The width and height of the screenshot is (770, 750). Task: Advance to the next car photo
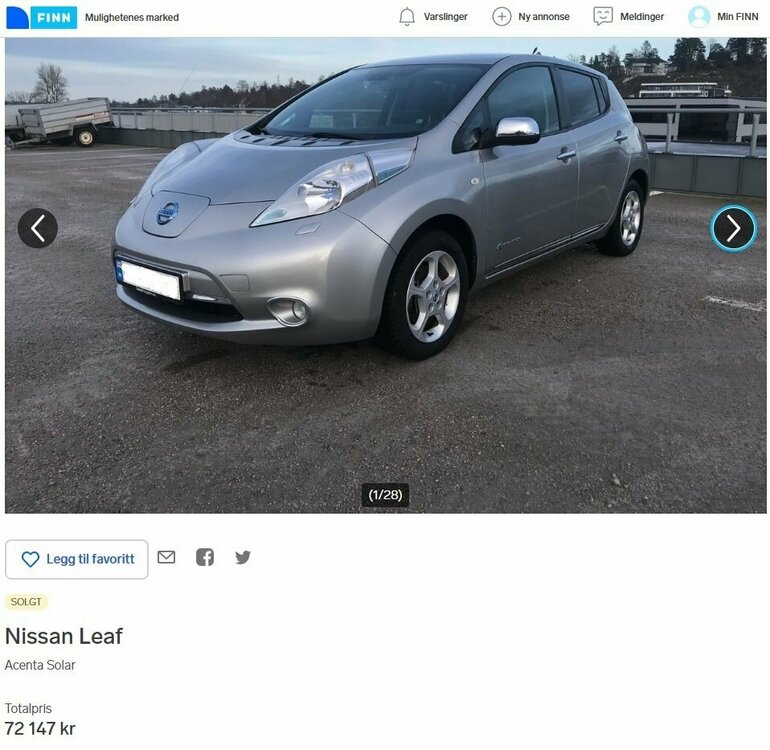coord(733,228)
